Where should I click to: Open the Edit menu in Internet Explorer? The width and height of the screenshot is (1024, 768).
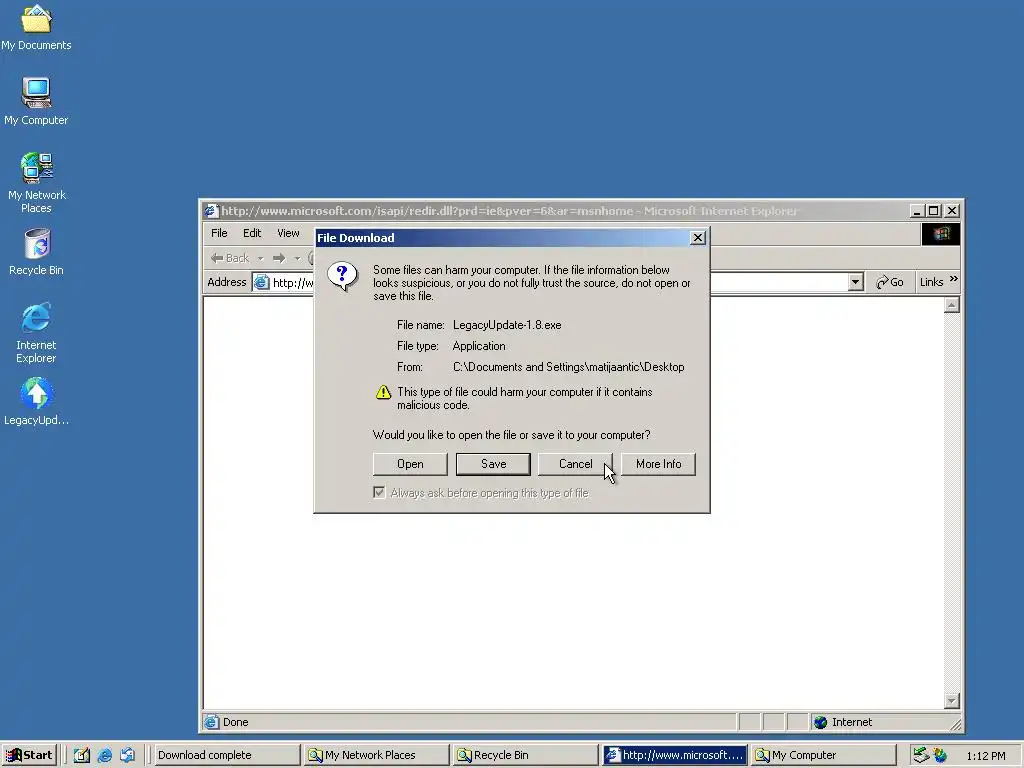click(252, 233)
